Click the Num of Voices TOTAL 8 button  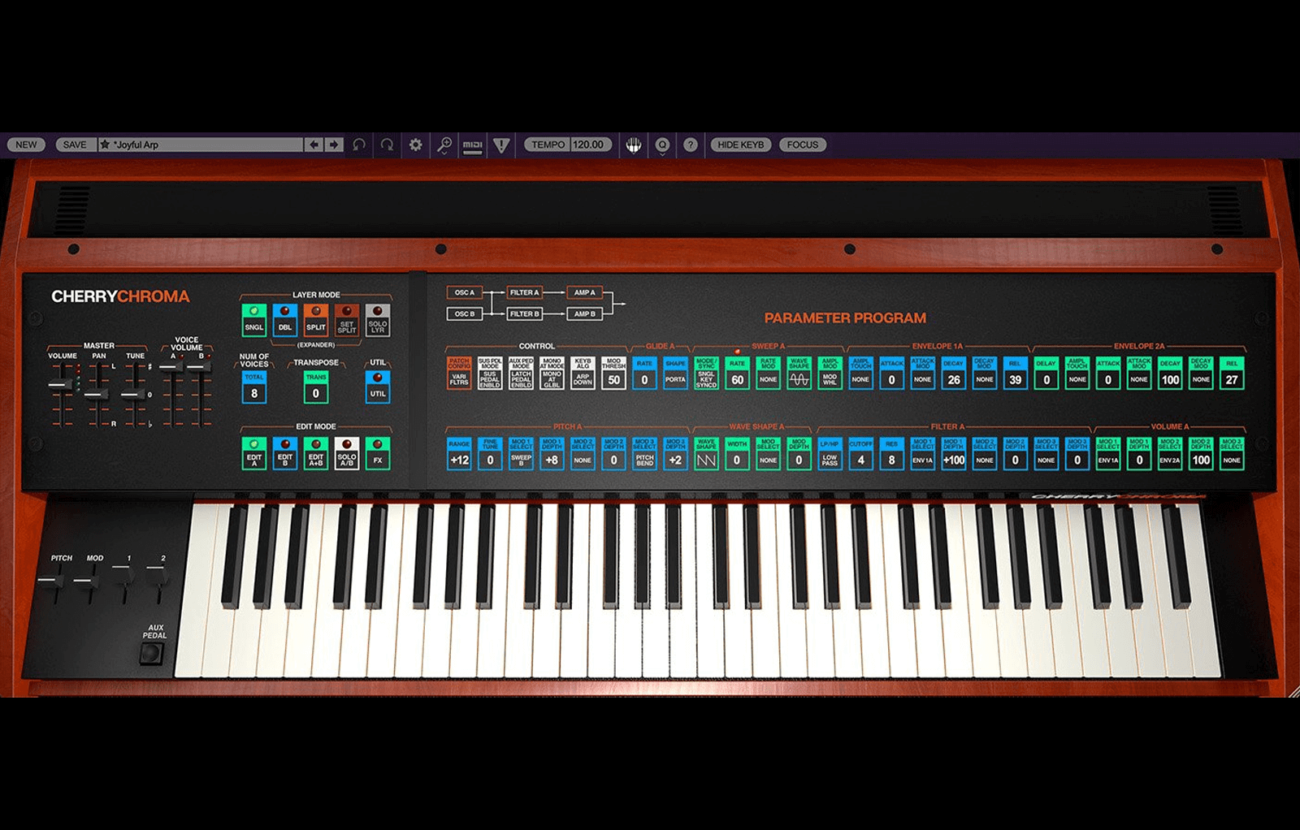click(x=254, y=387)
